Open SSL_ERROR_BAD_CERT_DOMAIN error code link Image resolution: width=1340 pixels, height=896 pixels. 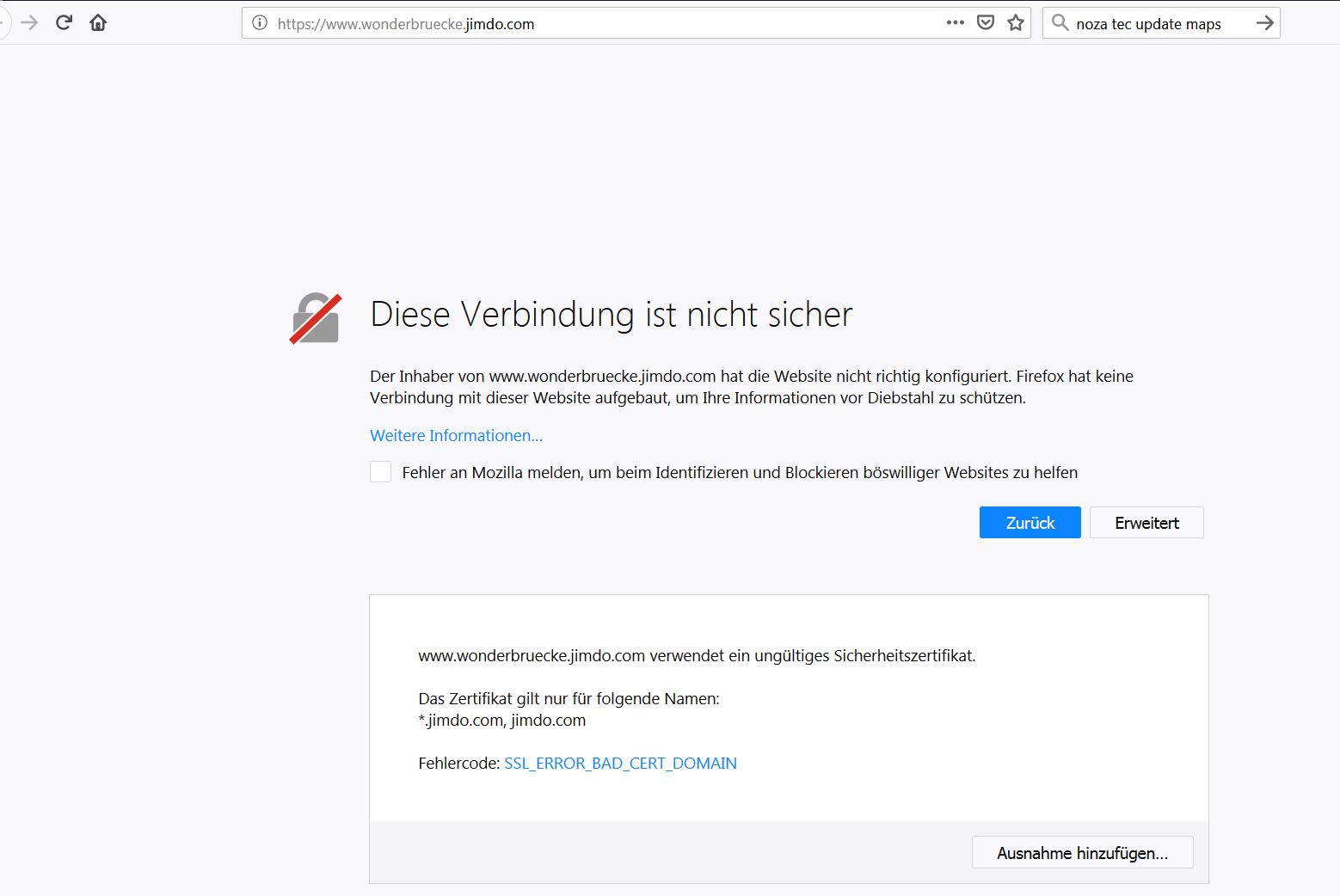620,764
